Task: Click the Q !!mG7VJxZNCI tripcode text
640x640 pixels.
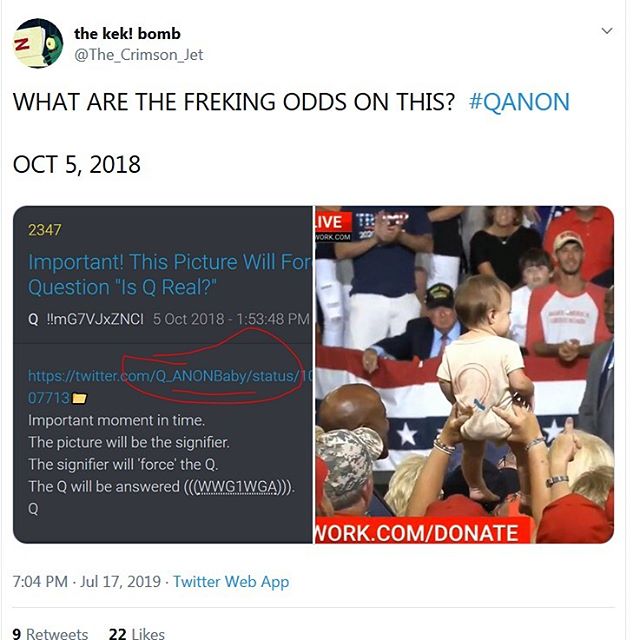Action: (x=86, y=319)
